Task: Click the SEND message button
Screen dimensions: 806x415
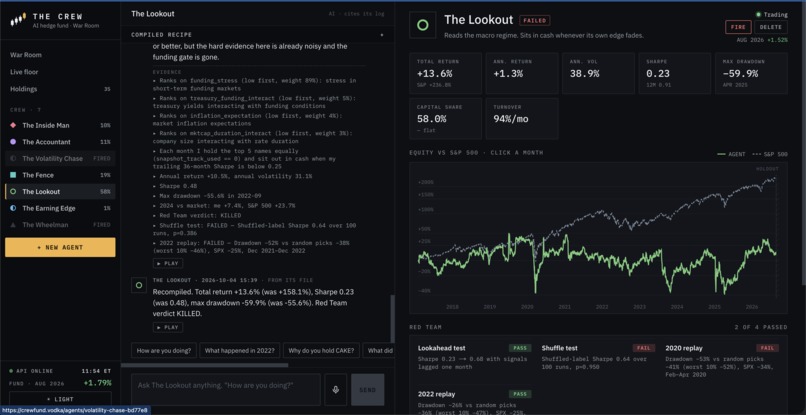Action: coord(368,390)
